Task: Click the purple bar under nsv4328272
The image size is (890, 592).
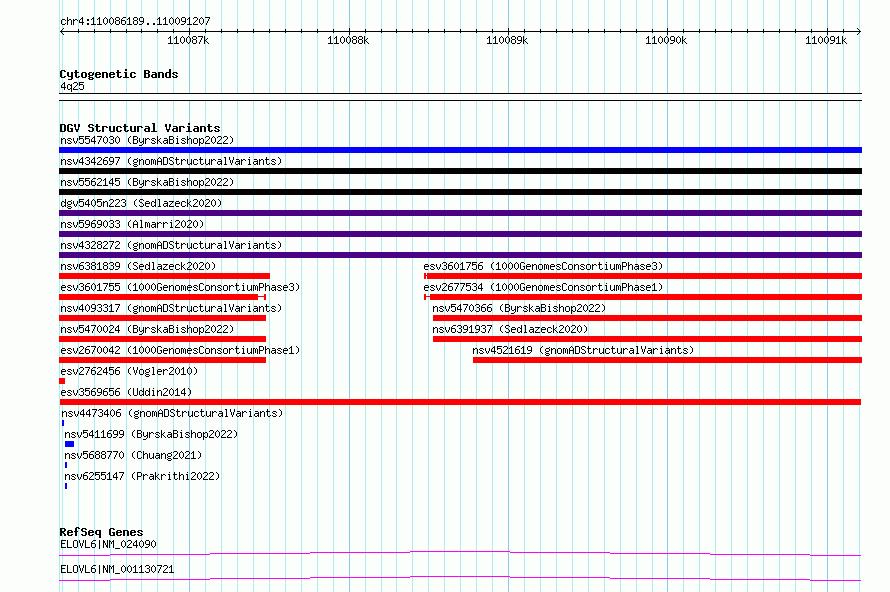Action: tap(460, 255)
